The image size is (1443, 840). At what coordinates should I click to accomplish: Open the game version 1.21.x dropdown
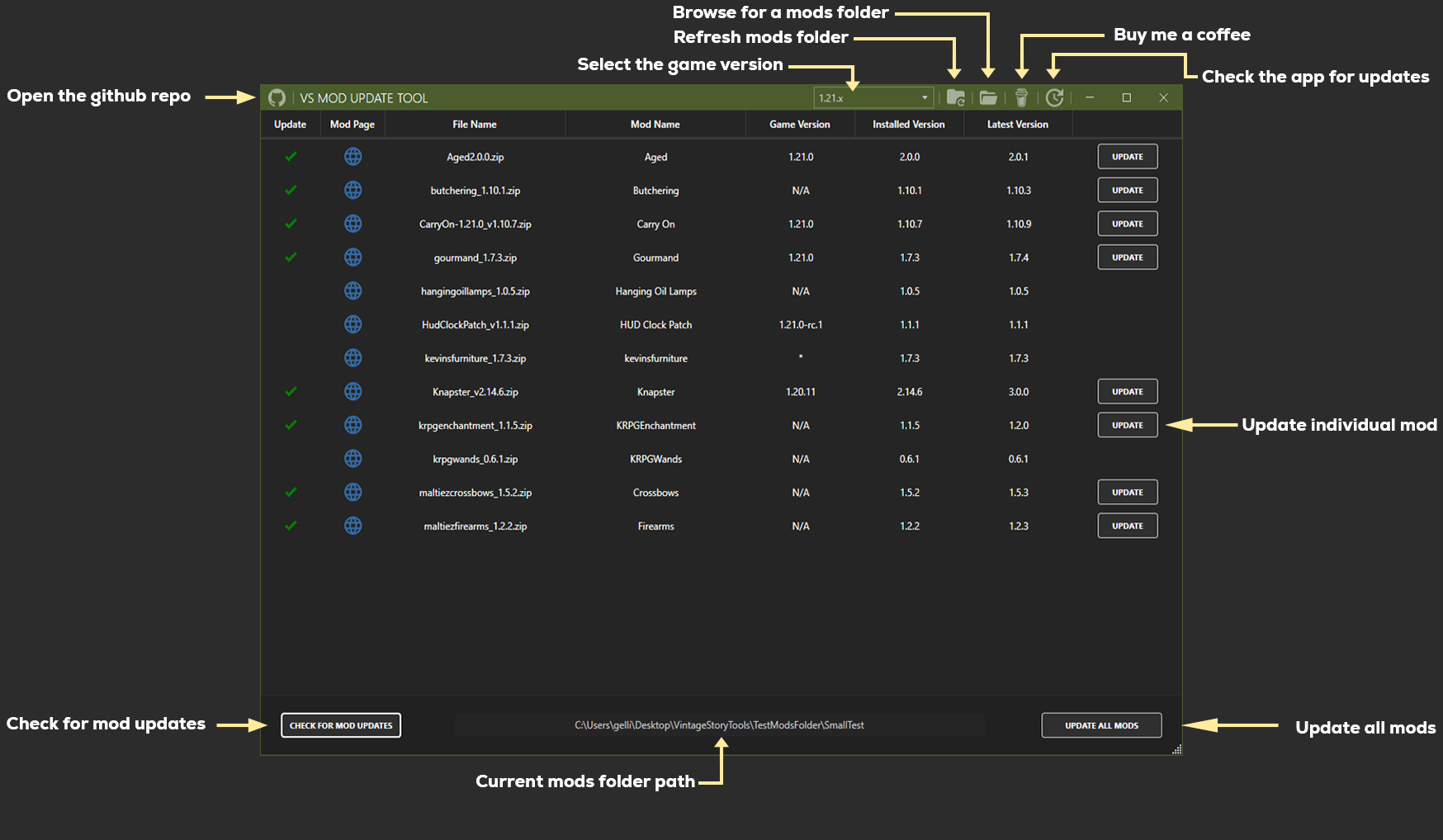[x=873, y=98]
